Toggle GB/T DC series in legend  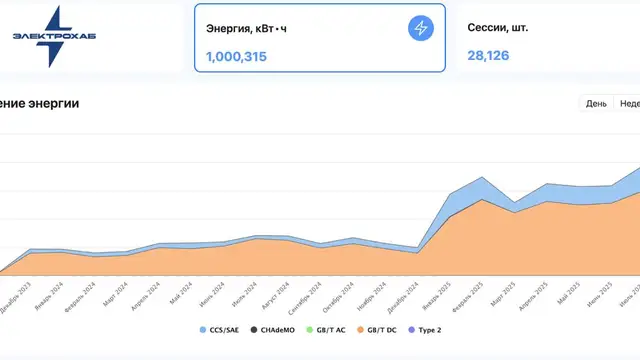(377, 330)
